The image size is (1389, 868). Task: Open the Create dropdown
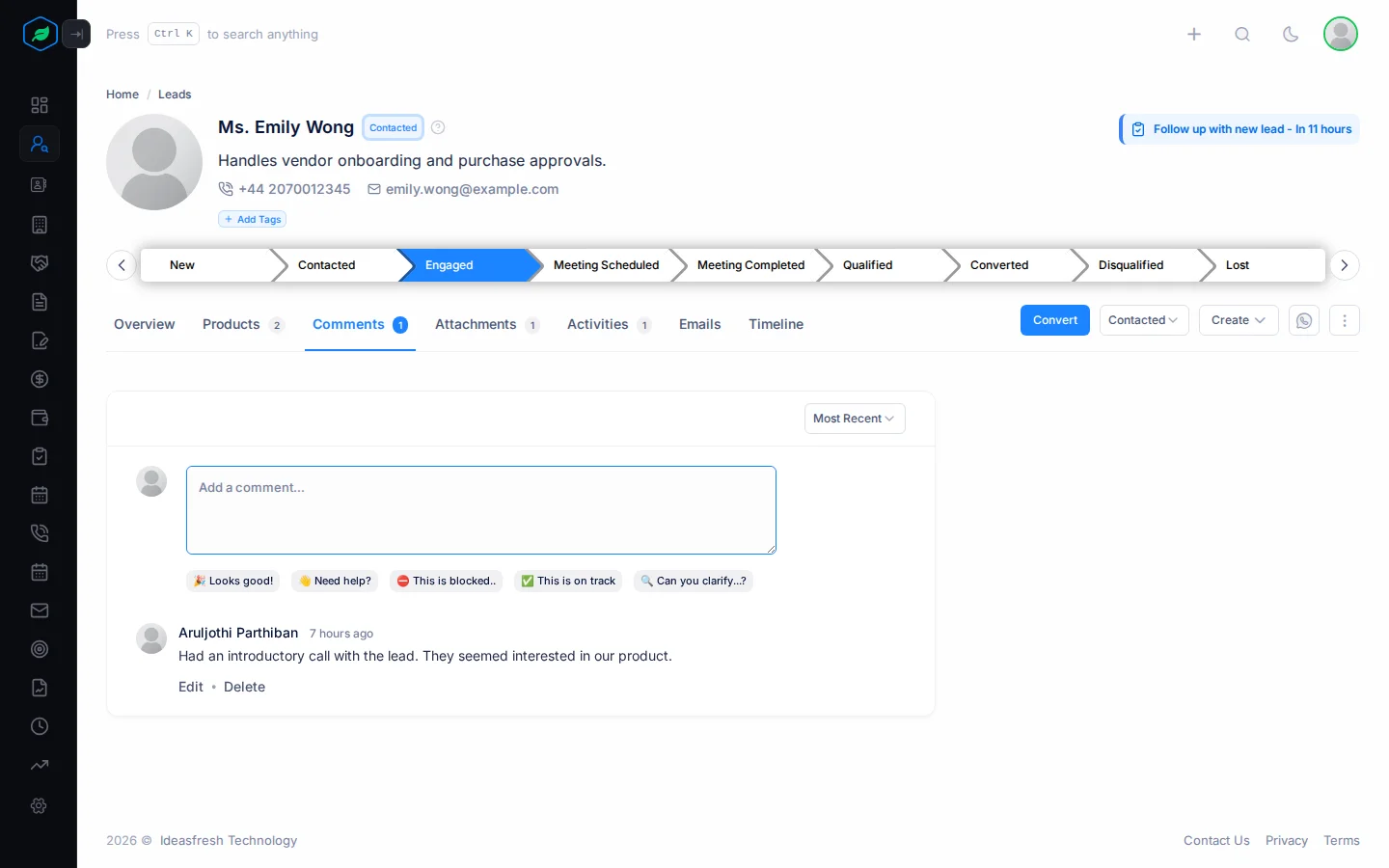(x=1239, y=320)
